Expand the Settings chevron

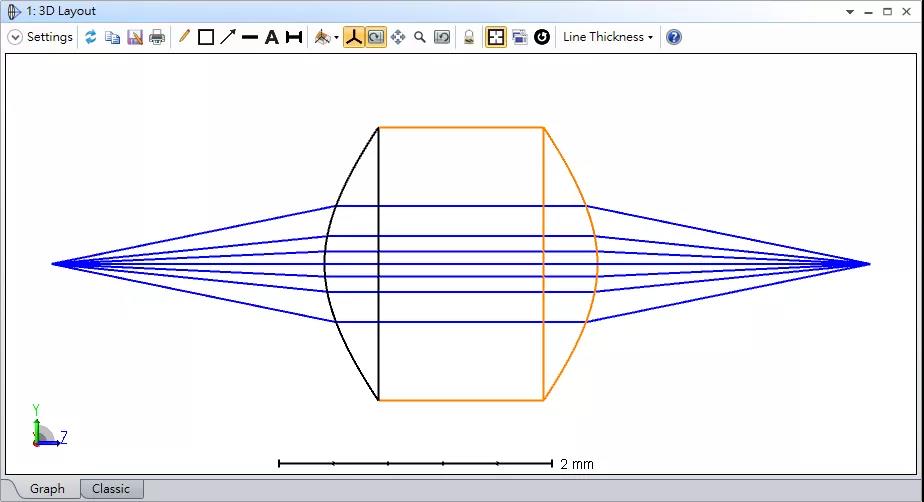(x=15, y=37)
